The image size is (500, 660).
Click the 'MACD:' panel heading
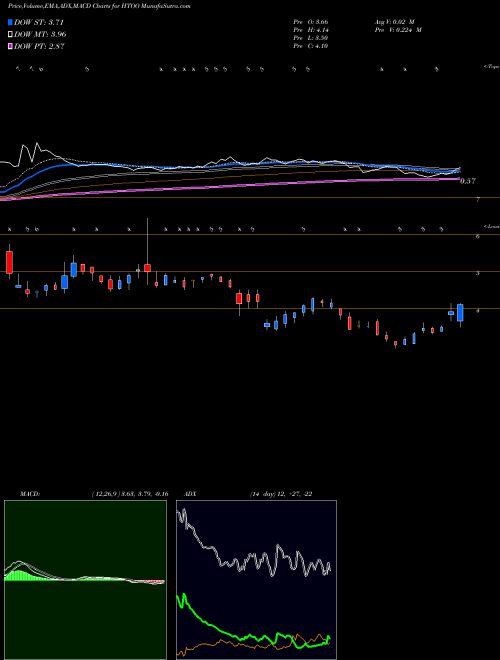[x=29, y=494]
